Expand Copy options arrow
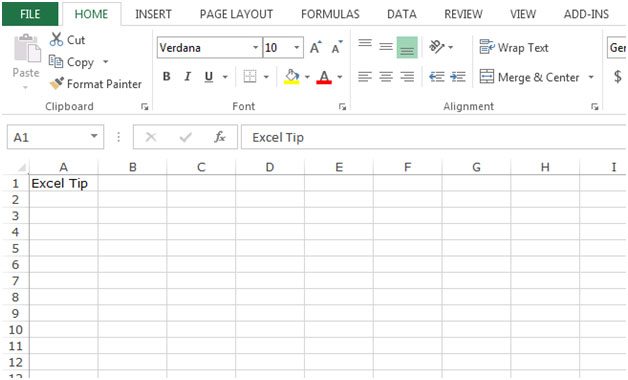The image size is (628, 380). coord(106,62)
